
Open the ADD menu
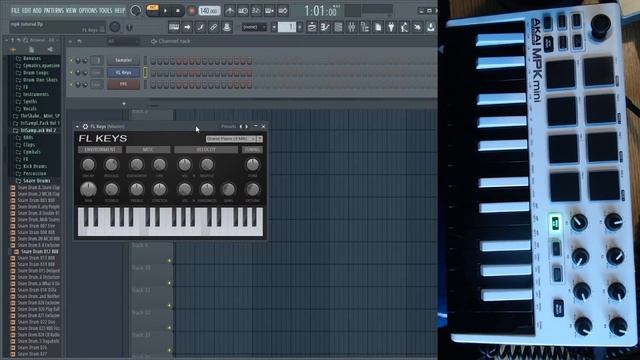click(x=37, y=10)
